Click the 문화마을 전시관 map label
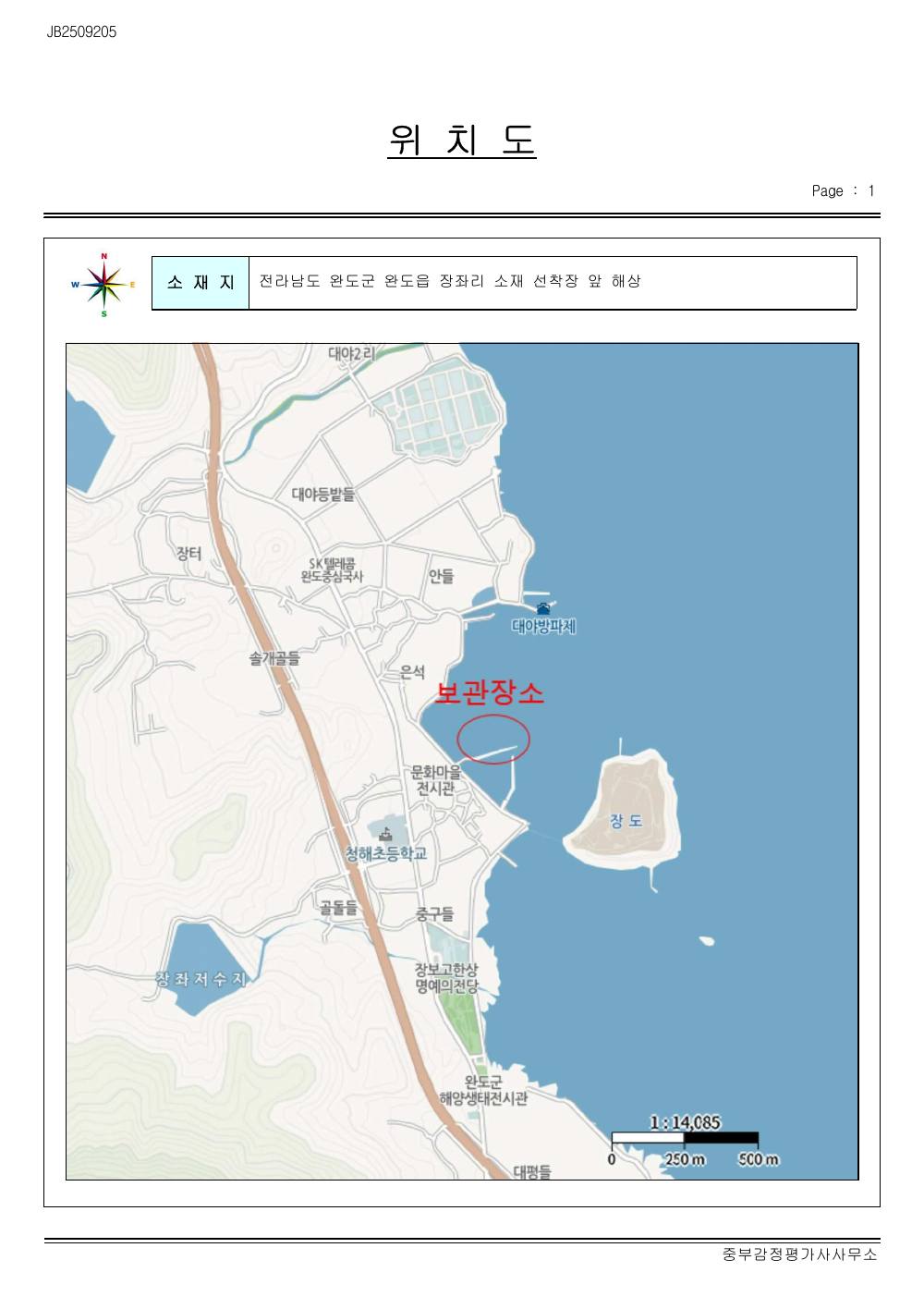 point(436,780)
